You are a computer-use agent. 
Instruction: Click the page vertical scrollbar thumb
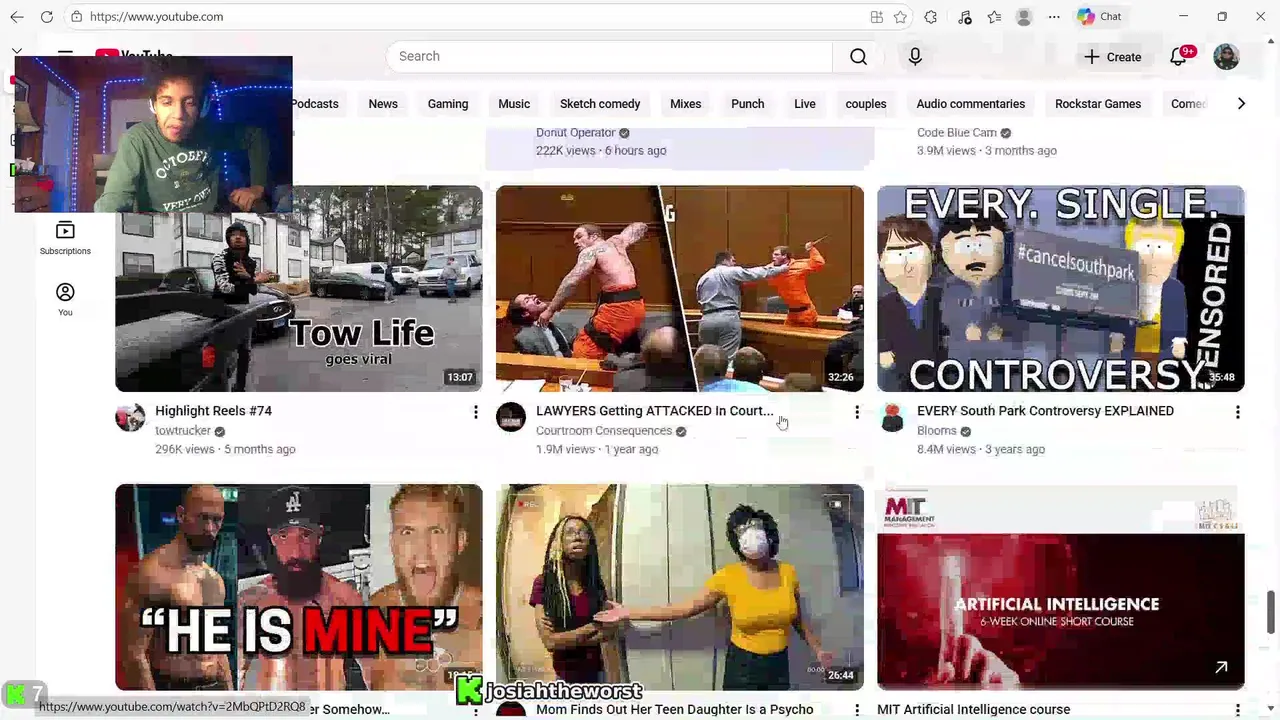click(x=1271, y=612)
